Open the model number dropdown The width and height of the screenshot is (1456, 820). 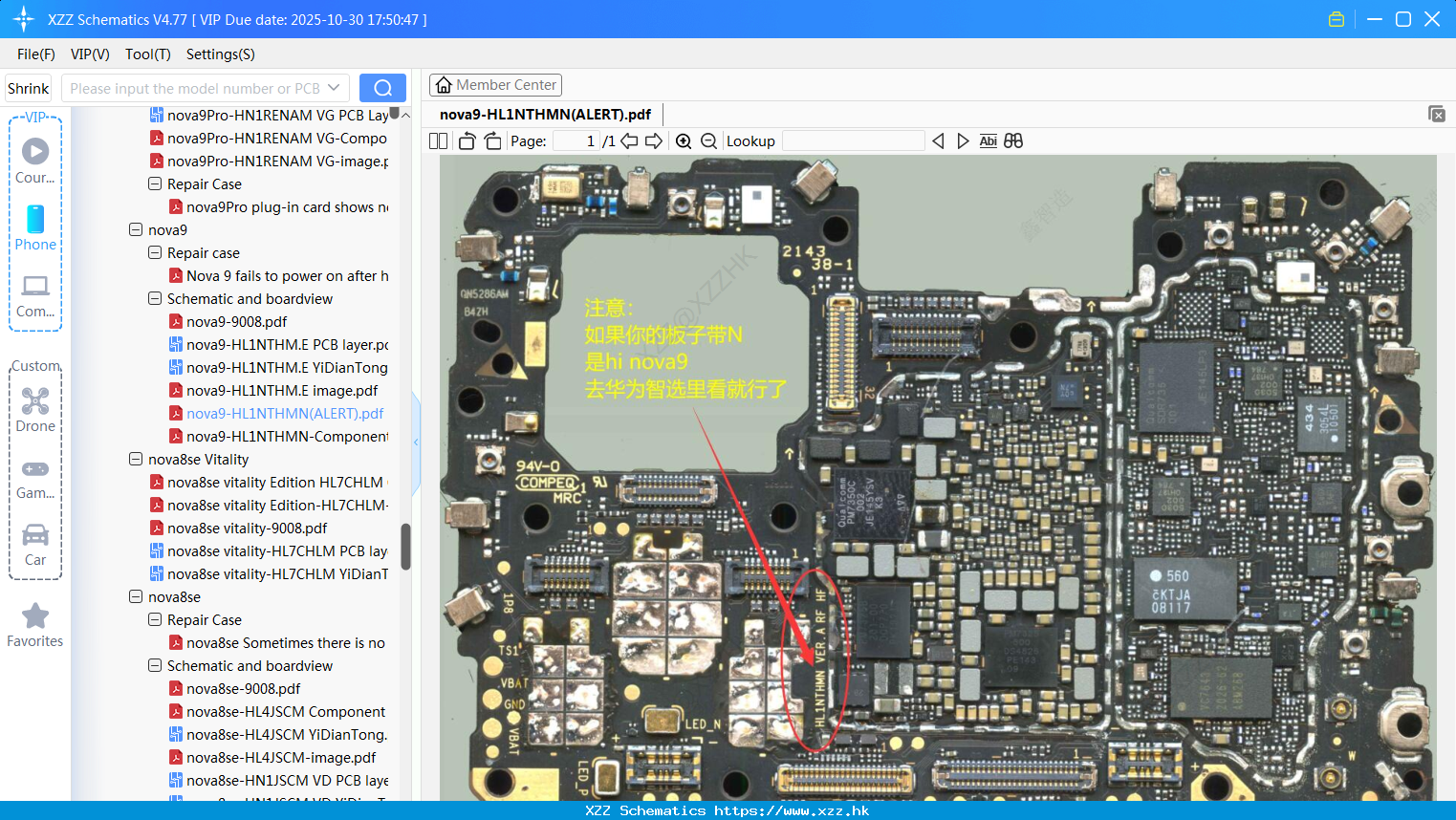[334, 88]
